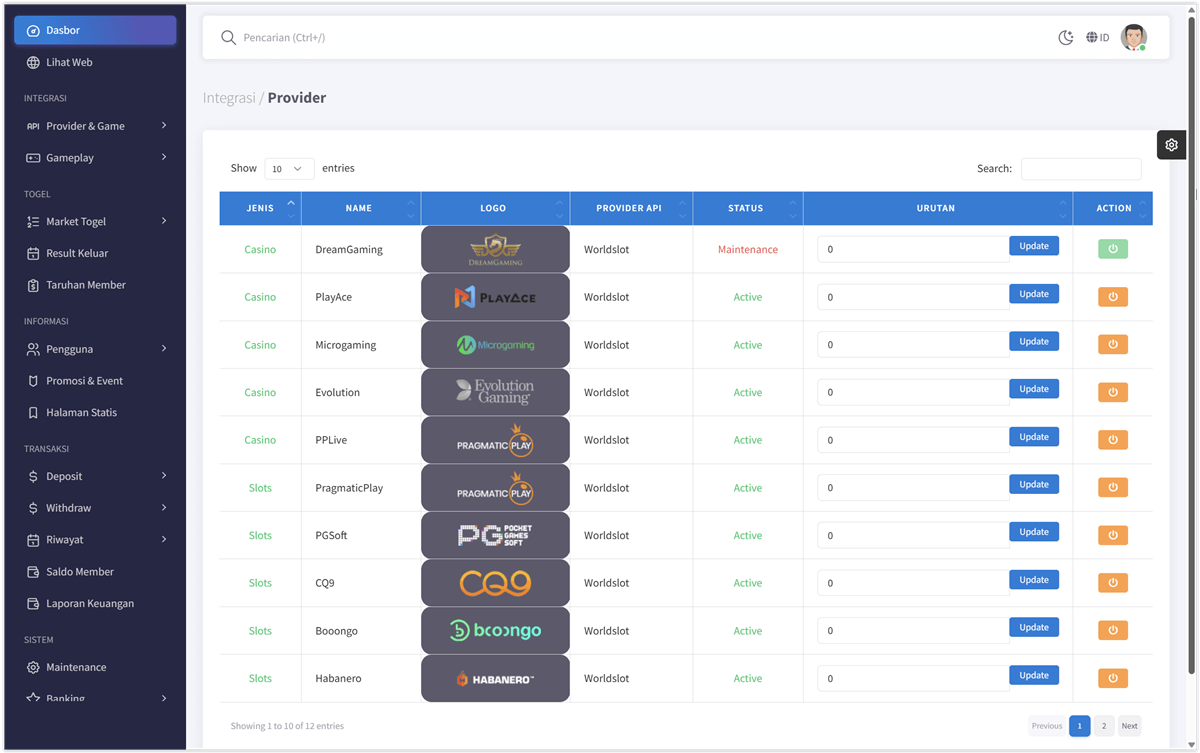Click Update for Microgaming
Screen dimensions: 1200x753
click(x=1033, y=341)
